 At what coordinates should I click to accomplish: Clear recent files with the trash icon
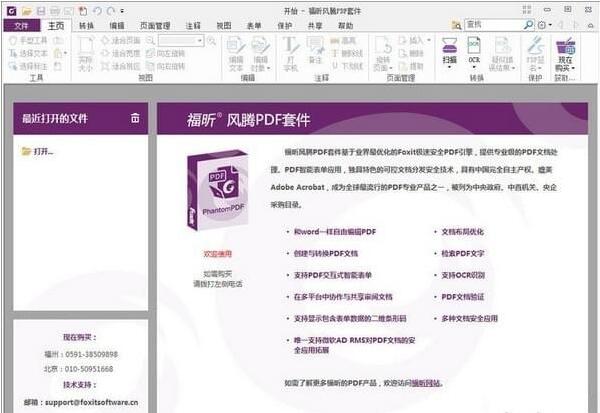[x=135, y=118]
